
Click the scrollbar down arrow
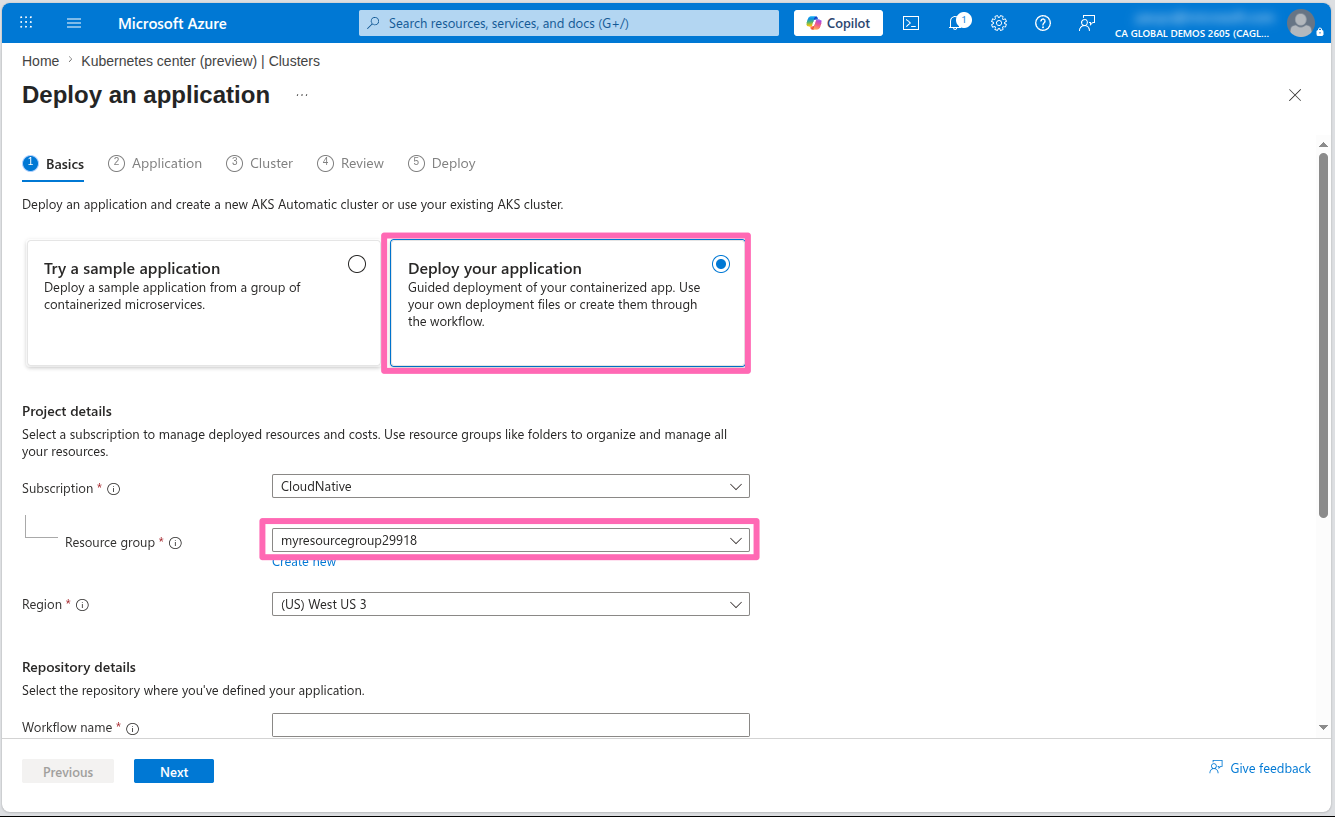[1323, 727]
